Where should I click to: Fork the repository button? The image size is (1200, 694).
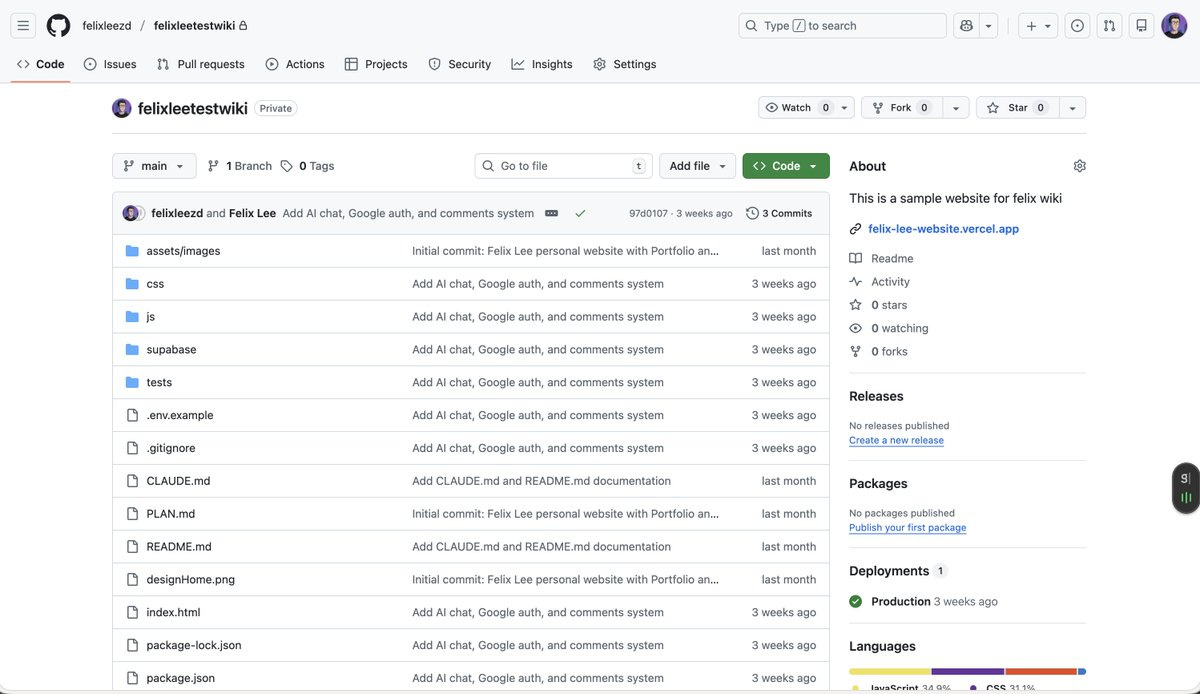pyautogui.click(x=902, y=108)
